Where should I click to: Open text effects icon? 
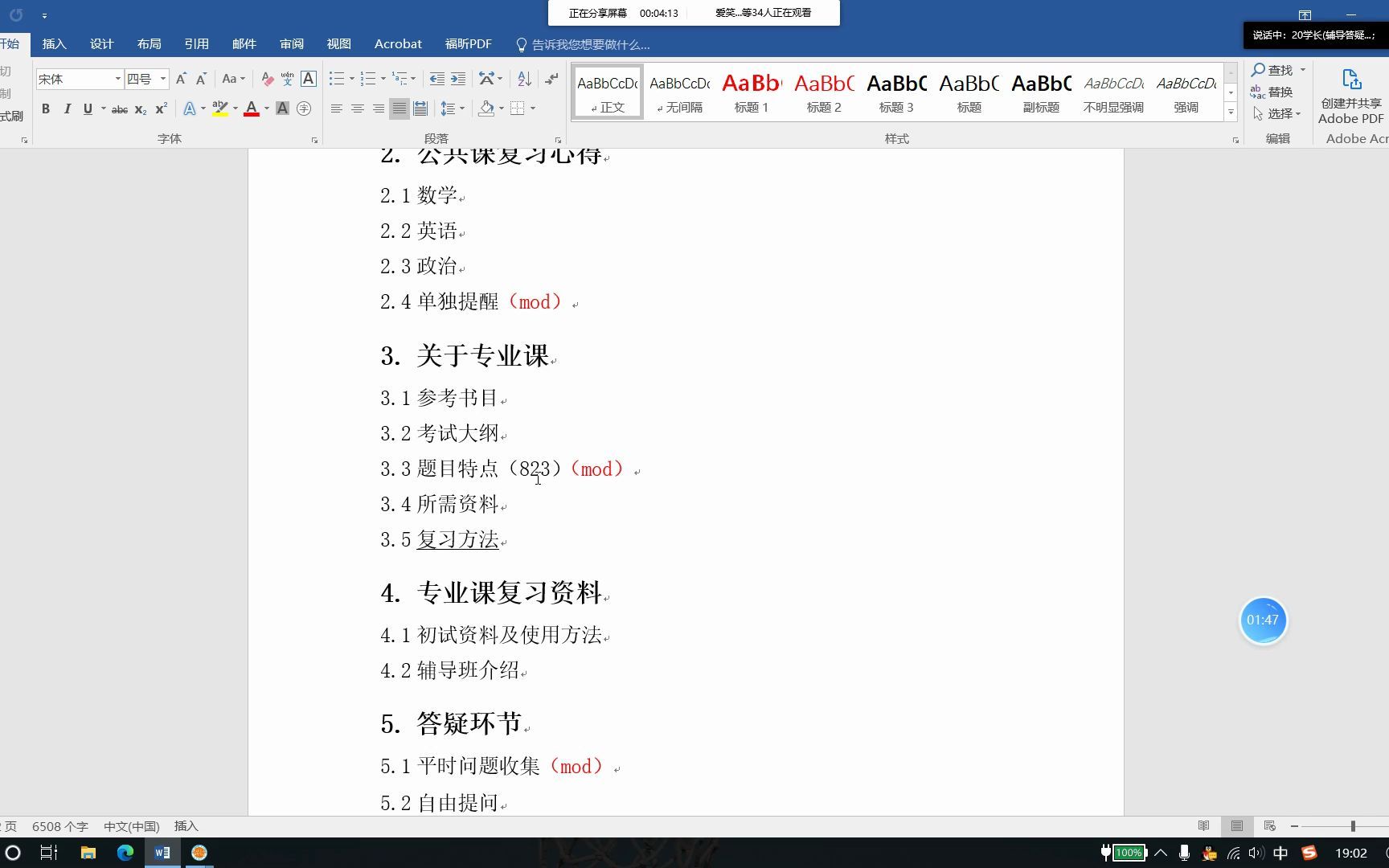coord(190,108)
